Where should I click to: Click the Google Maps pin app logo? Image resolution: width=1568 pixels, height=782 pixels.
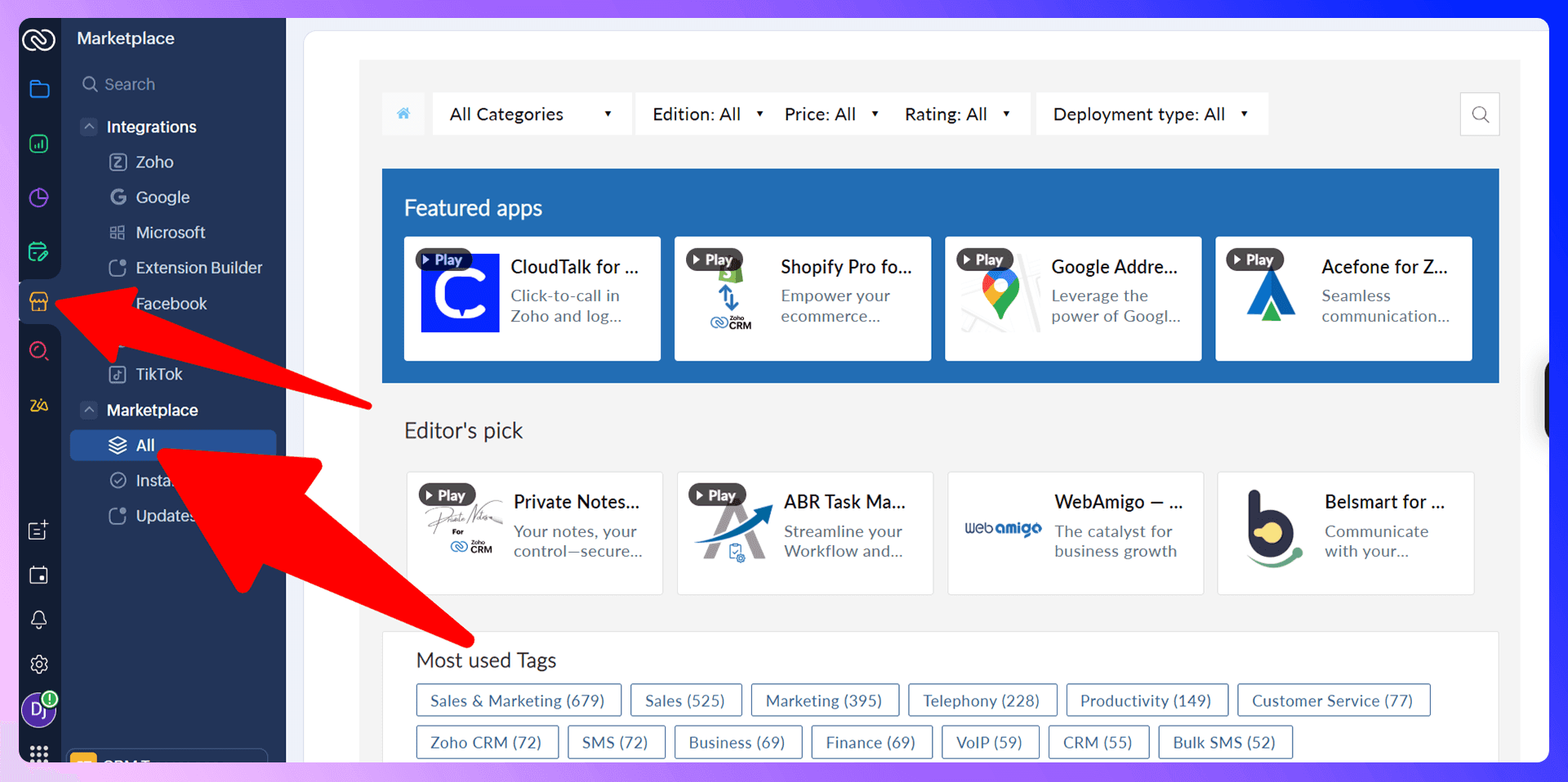(x=1000, y=293)
